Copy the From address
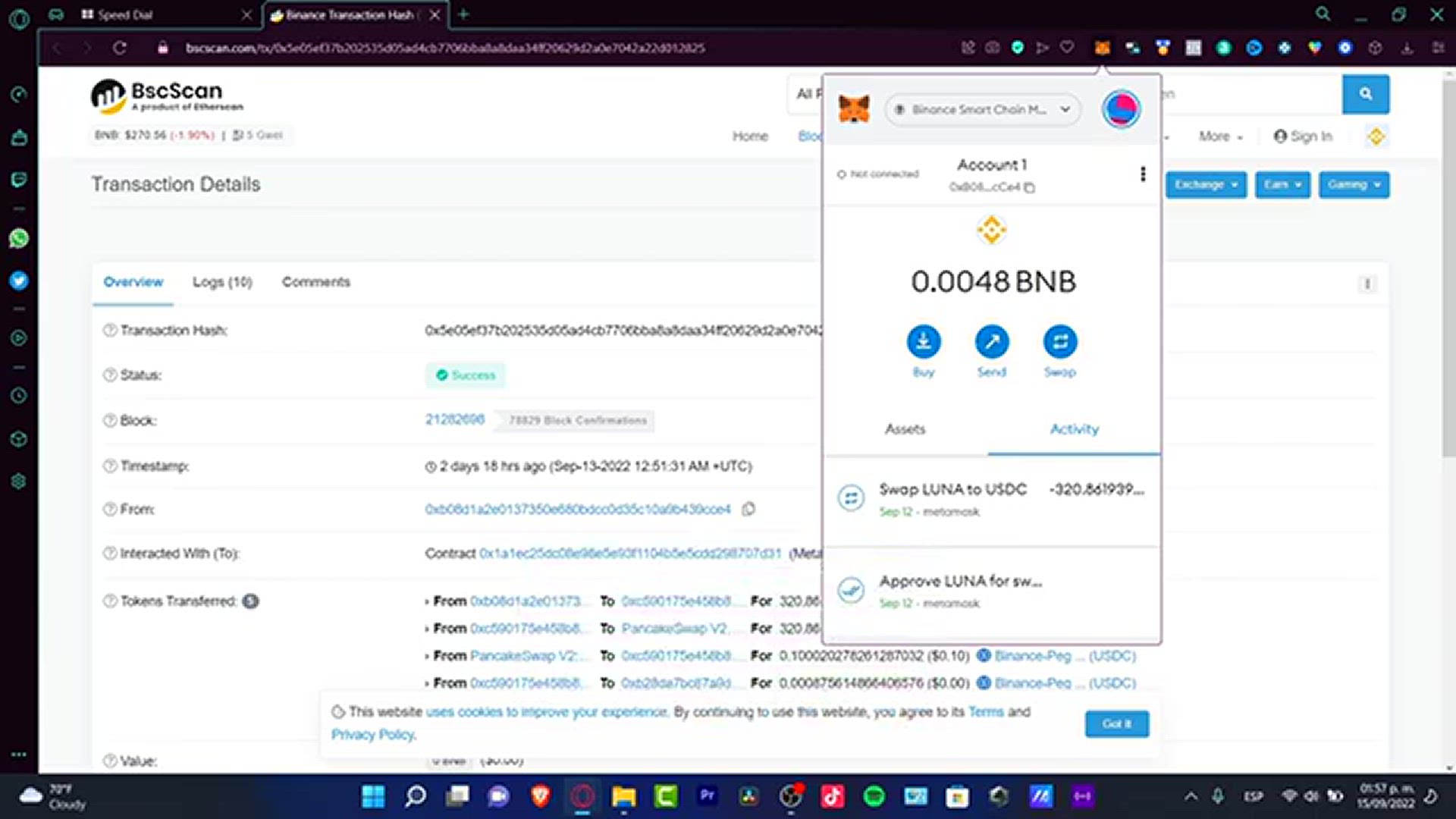 pyautogui.click(x=748, y=510)
